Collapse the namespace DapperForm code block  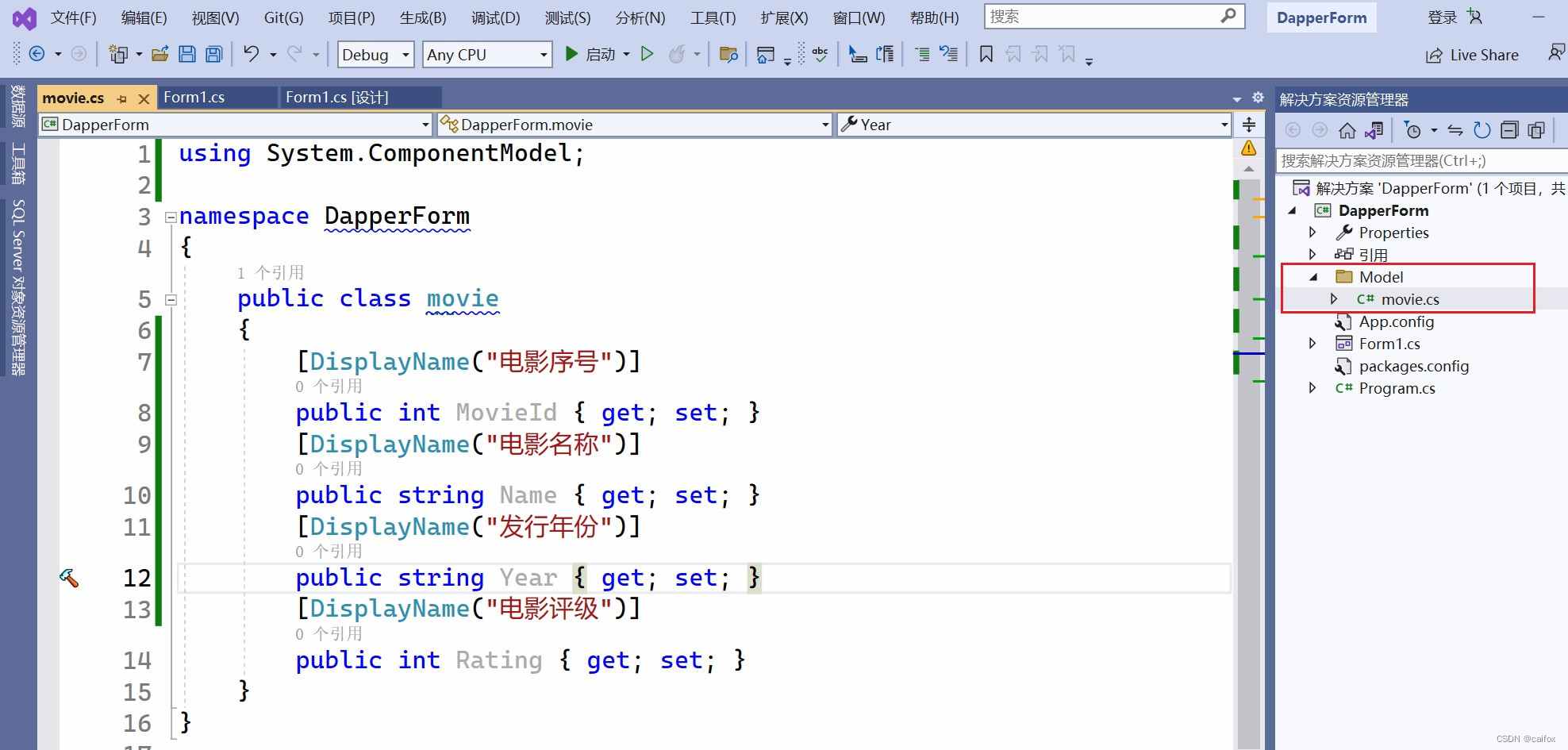pyautogui.click(x=171, y=217)
